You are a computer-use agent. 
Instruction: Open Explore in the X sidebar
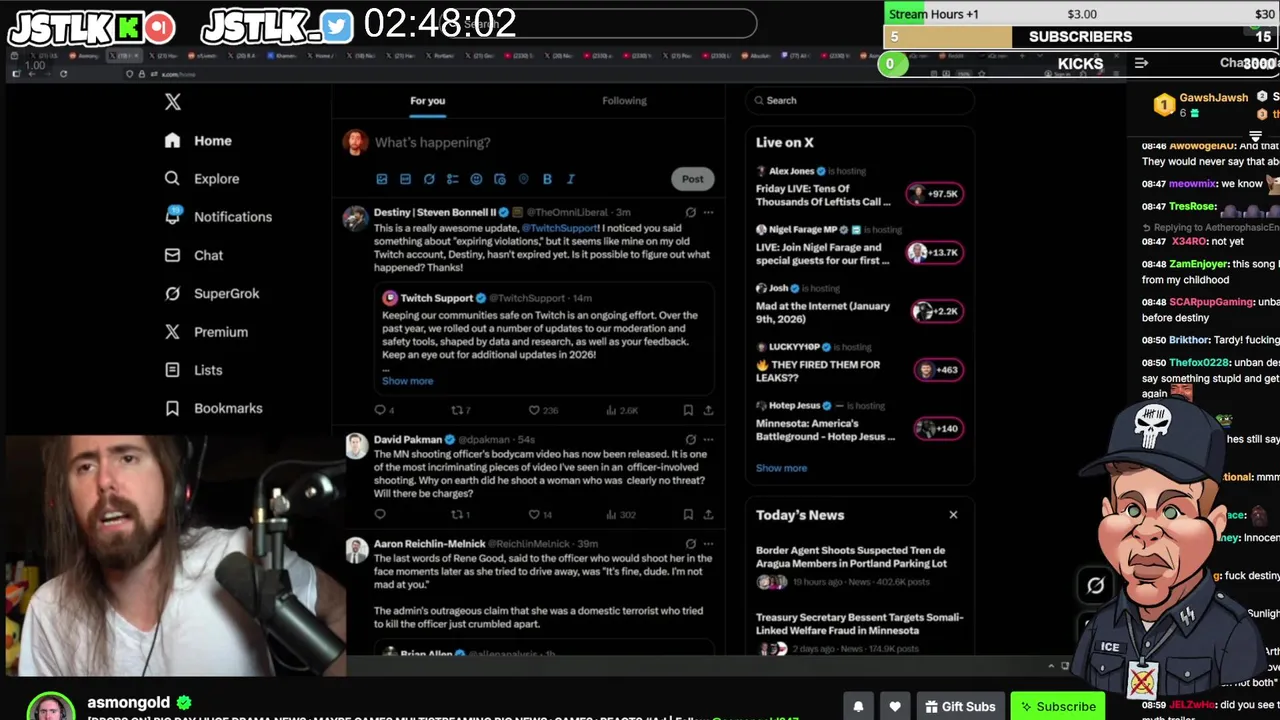202,179
